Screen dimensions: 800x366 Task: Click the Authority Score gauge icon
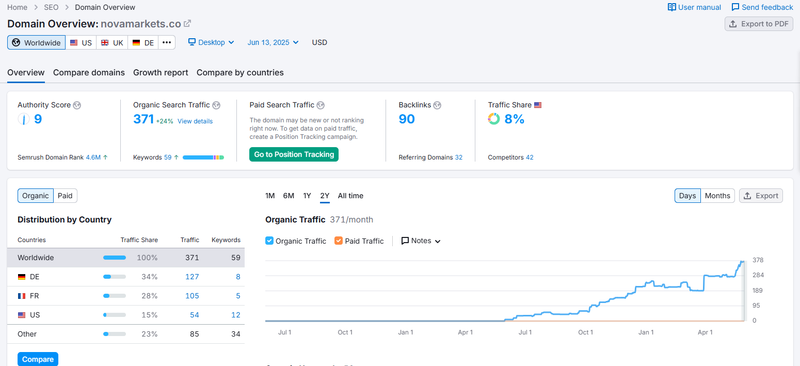pos(23,119)
